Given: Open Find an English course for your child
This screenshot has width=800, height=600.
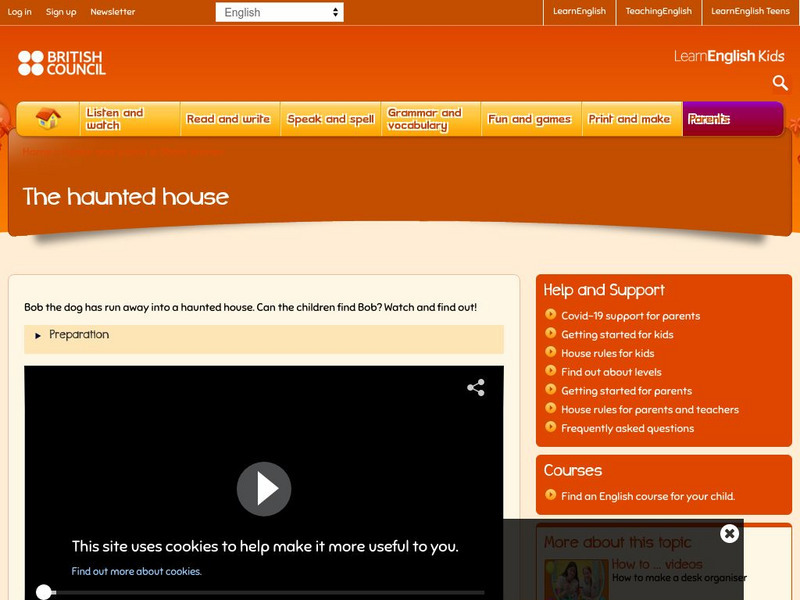Looking at the screenshot, I should [648, 496].
